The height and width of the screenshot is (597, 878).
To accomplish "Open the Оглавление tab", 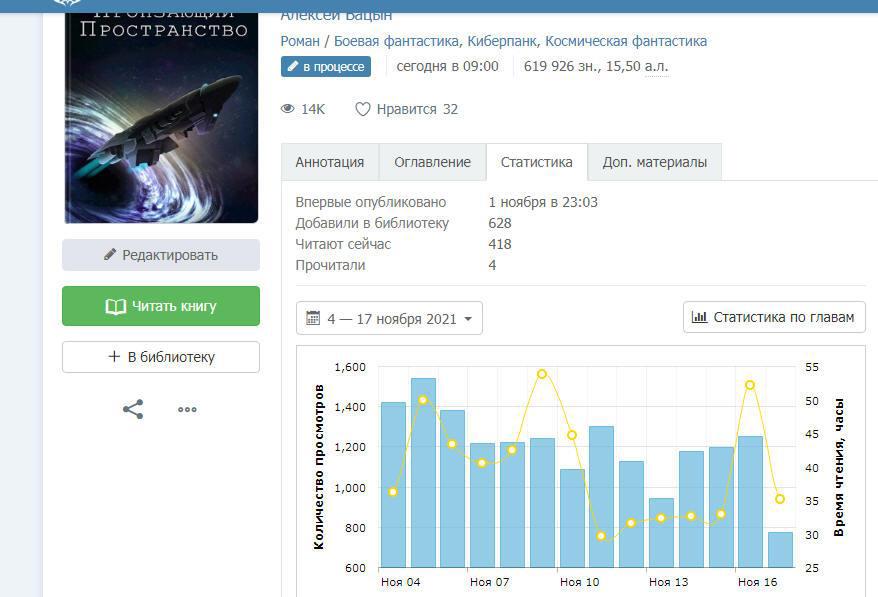I will [x=432, y=162].
